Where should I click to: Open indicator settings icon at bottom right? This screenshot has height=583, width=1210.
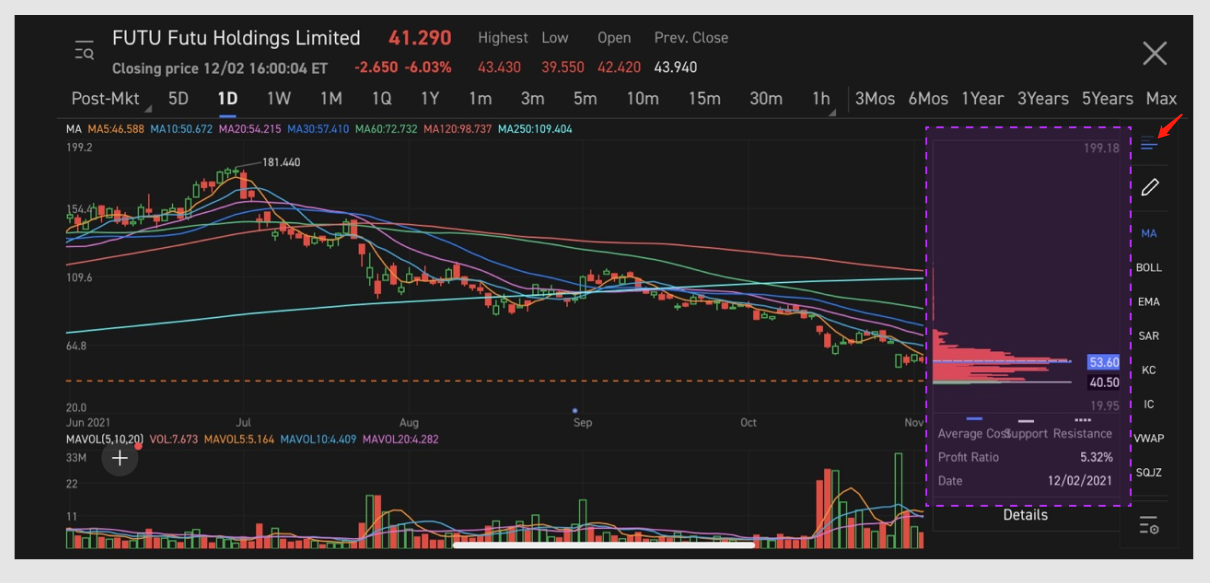tap(1149, 525)
